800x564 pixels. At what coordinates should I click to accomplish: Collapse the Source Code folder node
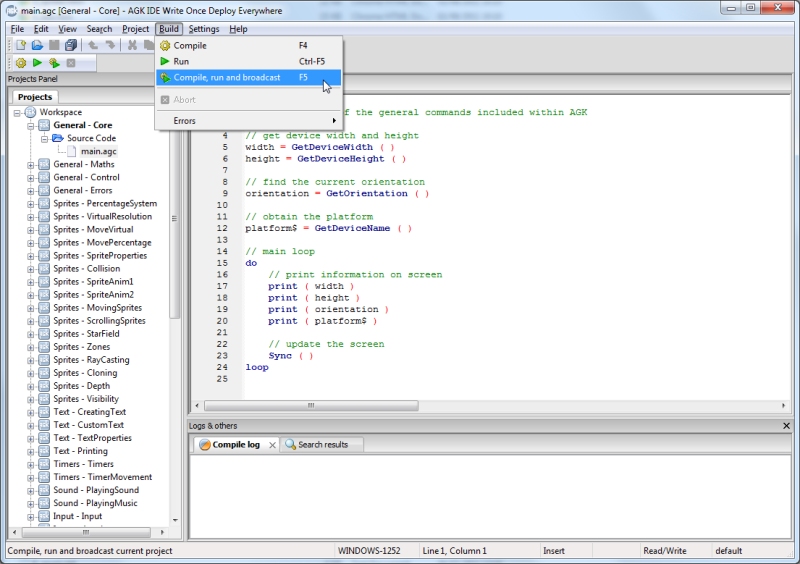[44, 138]
